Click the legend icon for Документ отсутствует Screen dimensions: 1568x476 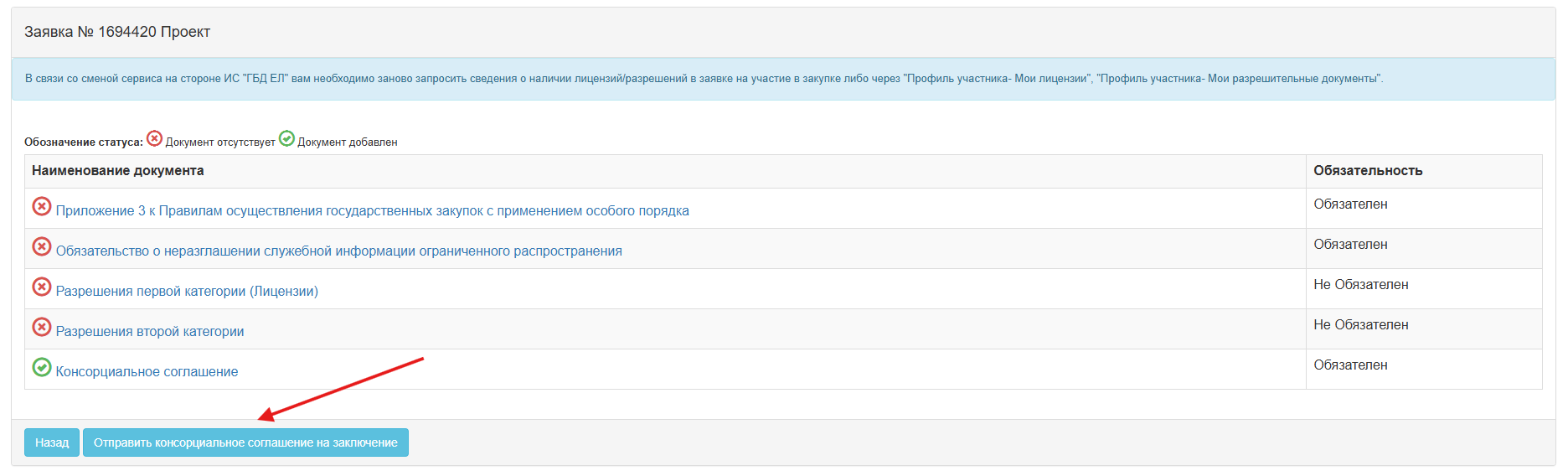point(155,138)
